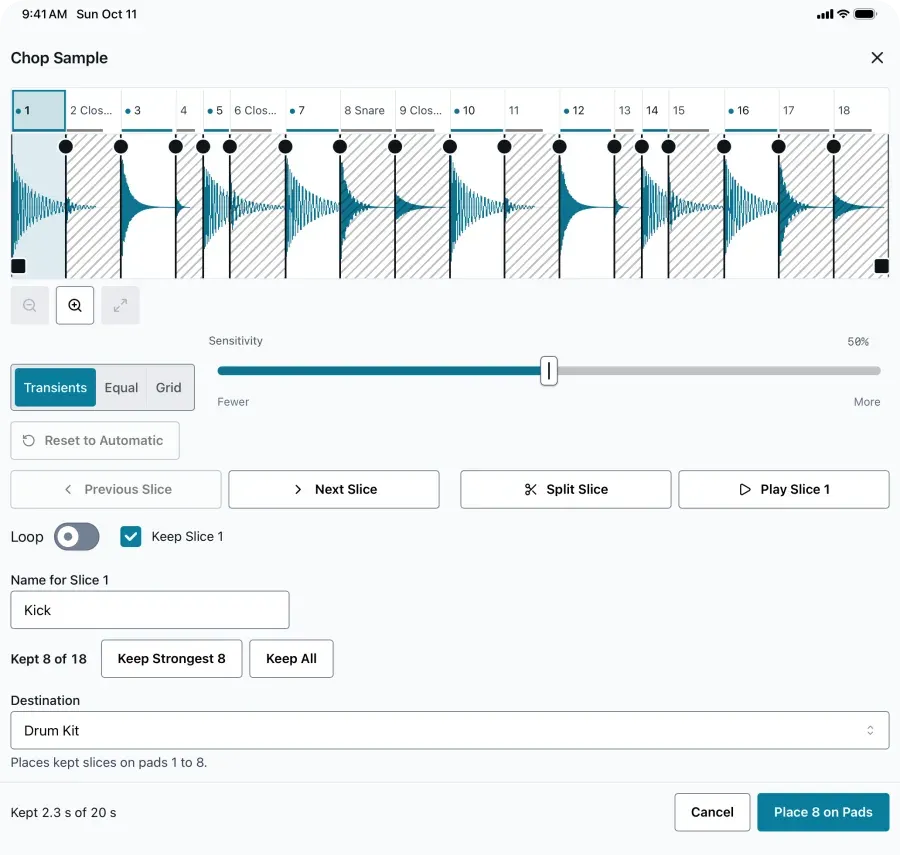Select the Equal slicing mode
The width and height of the screenshot is (900, 855).
121,387
